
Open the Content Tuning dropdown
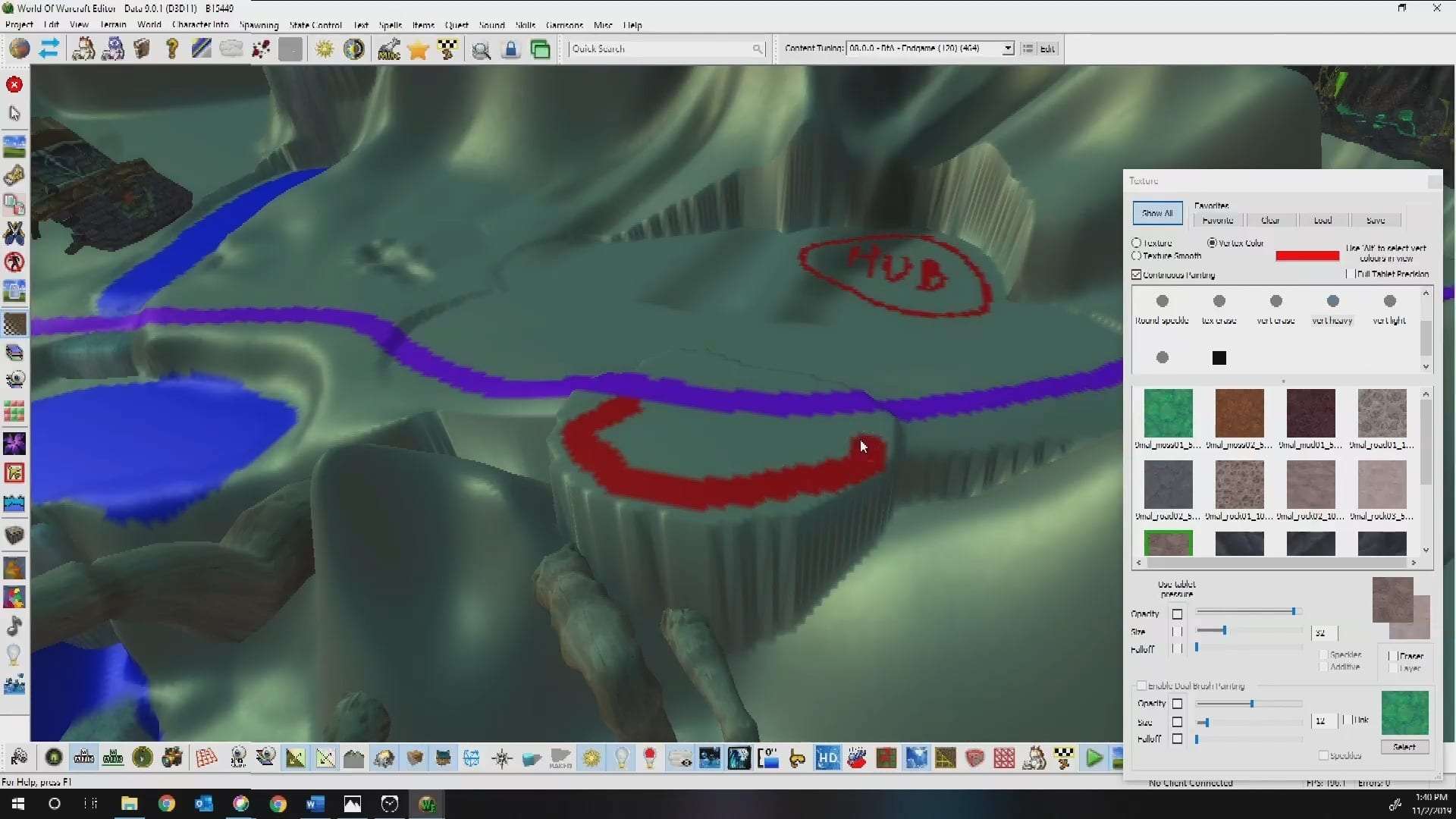(1007, 49)
